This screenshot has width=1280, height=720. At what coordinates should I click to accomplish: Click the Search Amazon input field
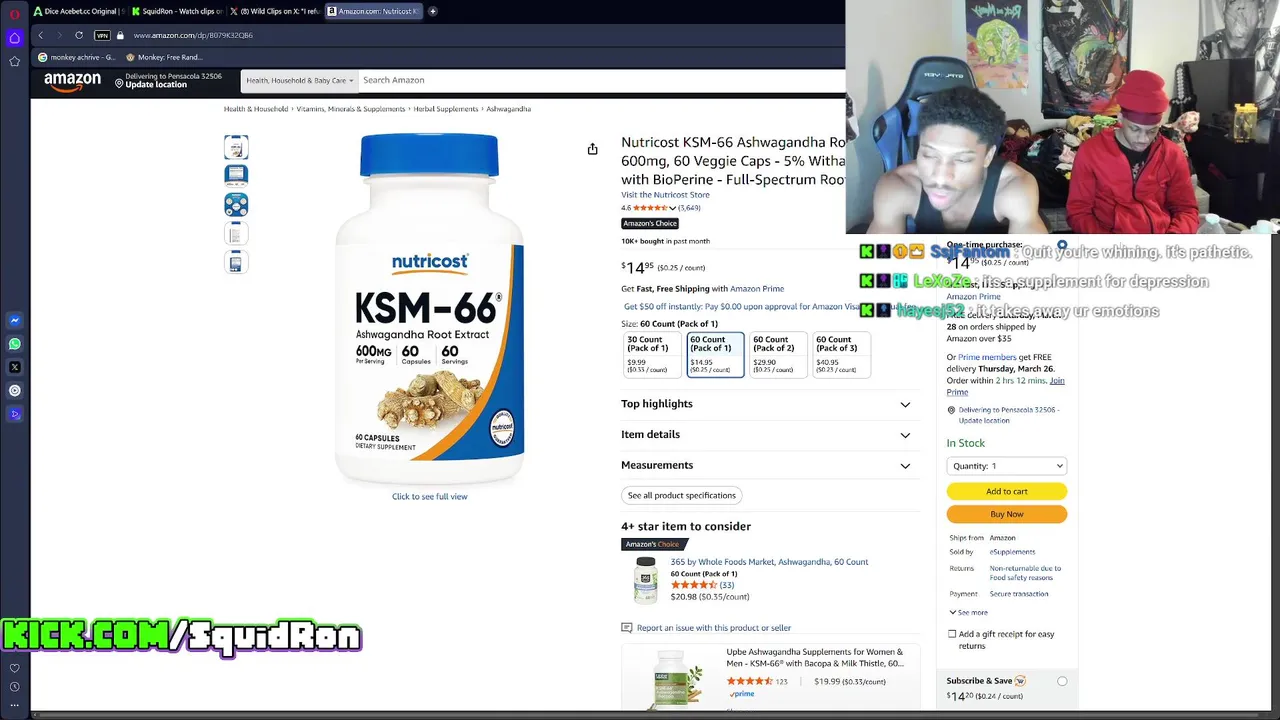coord(600,80)
